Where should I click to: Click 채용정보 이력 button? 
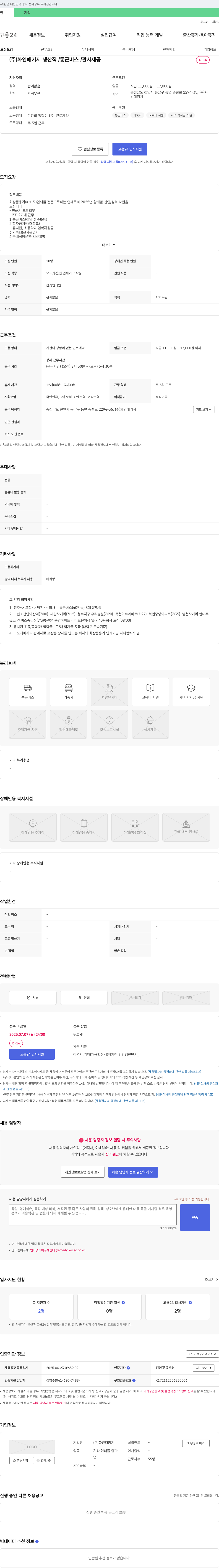[196, 1443]
